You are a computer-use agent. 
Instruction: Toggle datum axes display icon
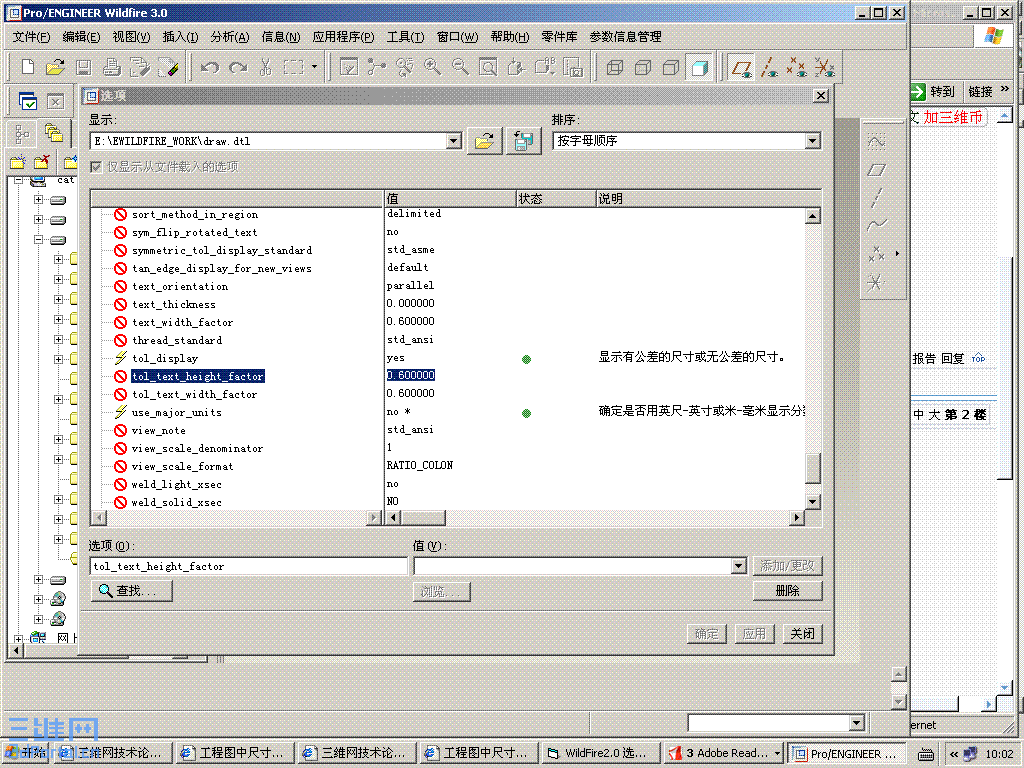click(769, 67)
